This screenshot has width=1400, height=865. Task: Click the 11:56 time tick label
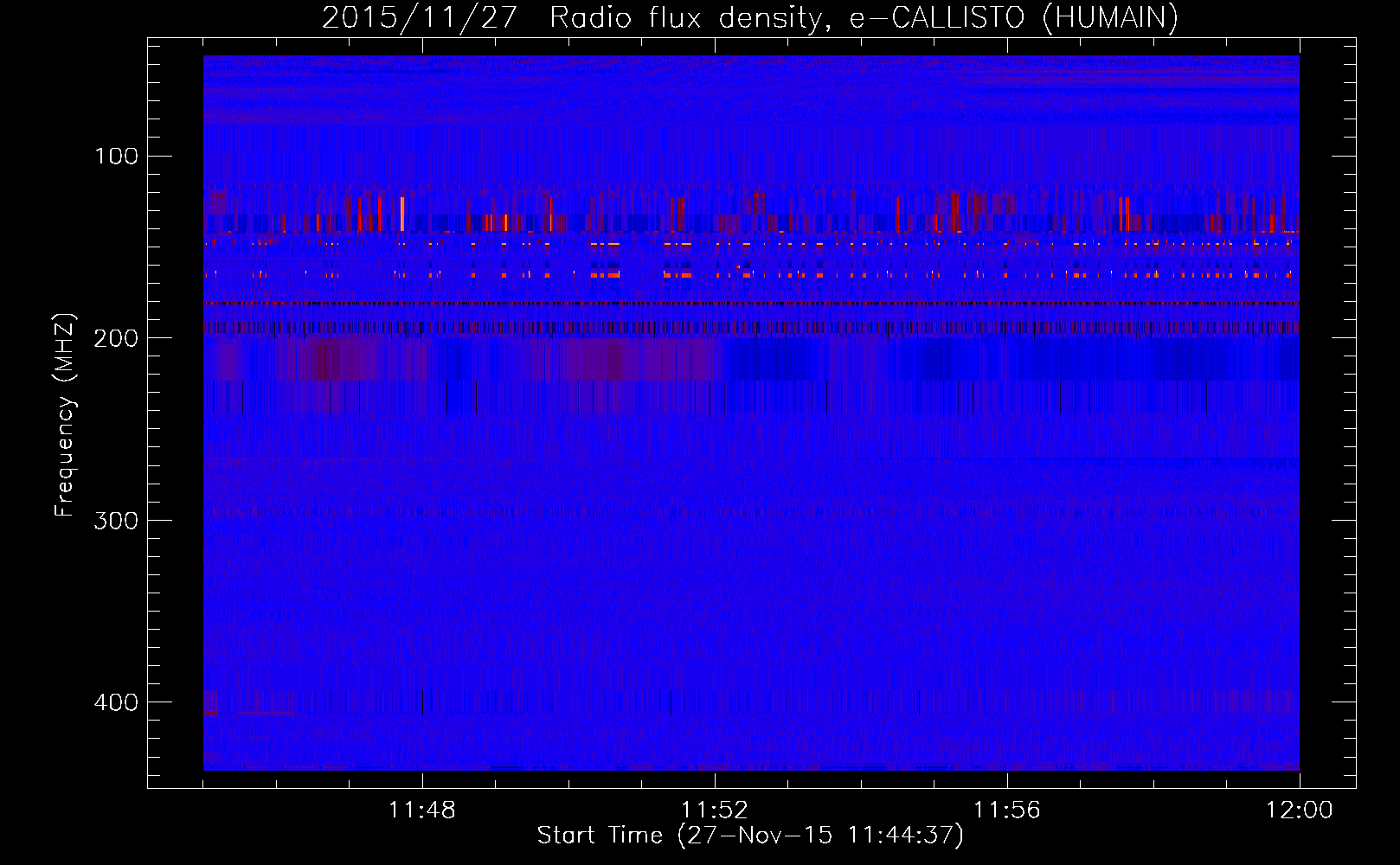pyautogui.click(x=1007, y=811)
